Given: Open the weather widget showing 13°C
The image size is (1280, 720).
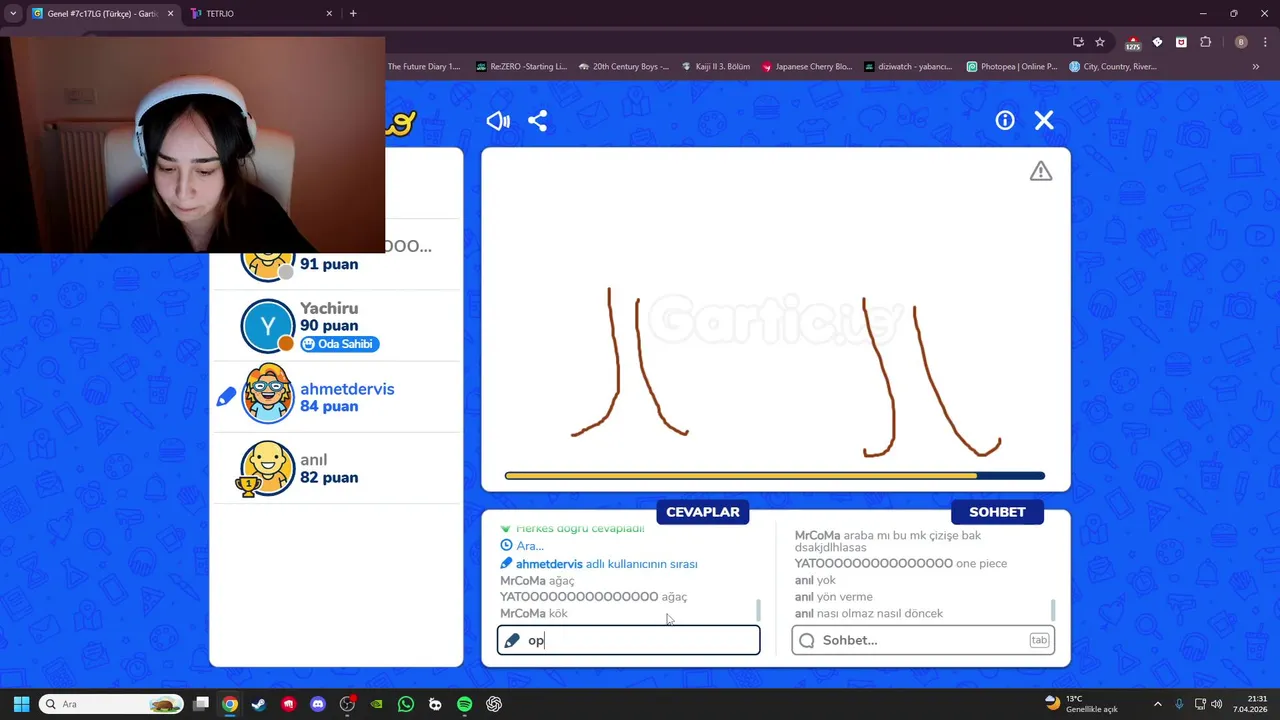Looking at the screenshot, I should pyautogui.click(x=1081, y=704).
